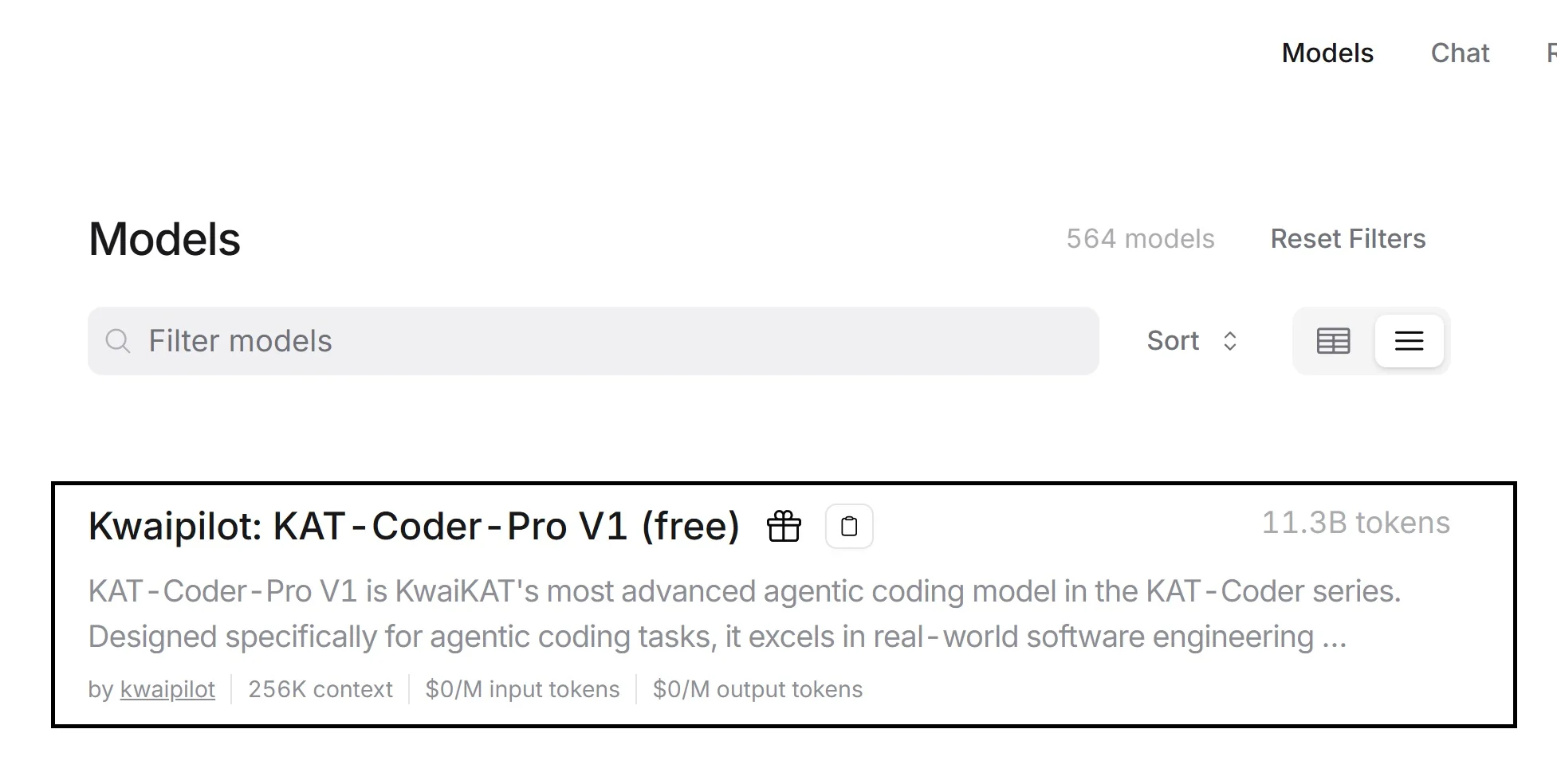Open the kwaipilot author link

click(167, 689)
